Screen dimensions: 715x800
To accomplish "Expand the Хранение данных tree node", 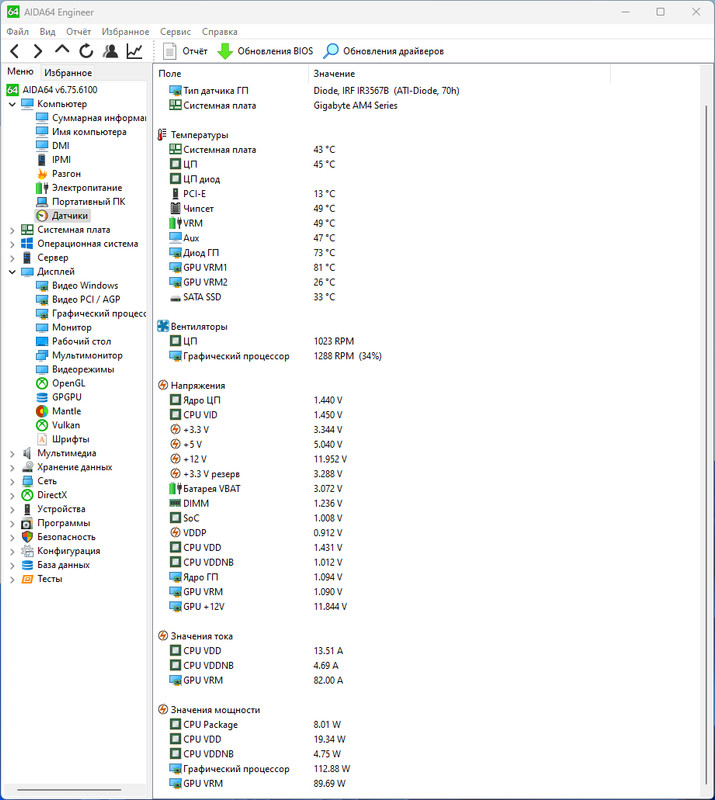I will coord(12,467).
